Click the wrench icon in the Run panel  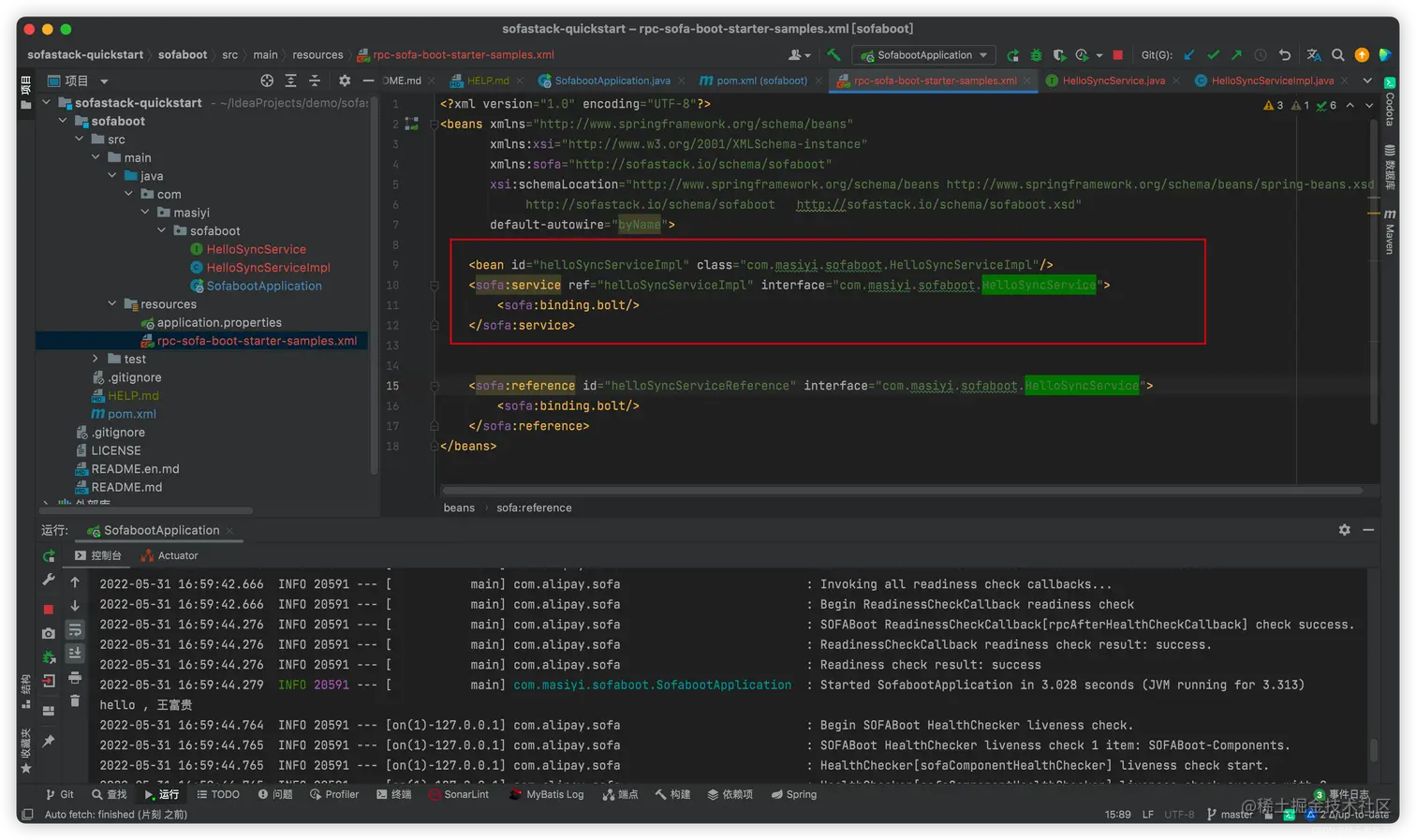[49, 581]
